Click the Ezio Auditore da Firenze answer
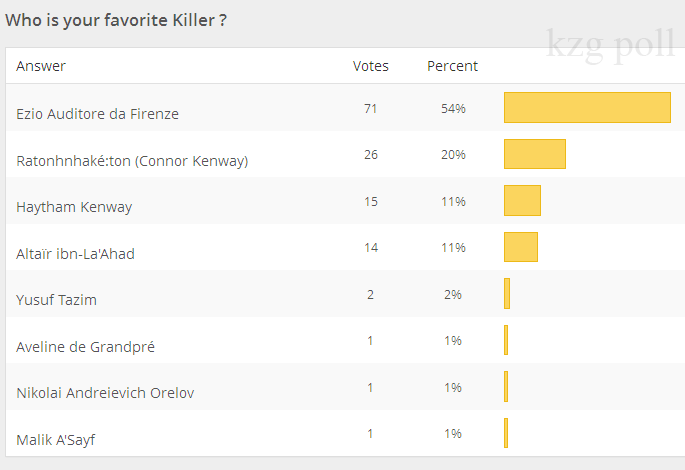The width and height of the screenshot is (685, 470). pos(97,114)
